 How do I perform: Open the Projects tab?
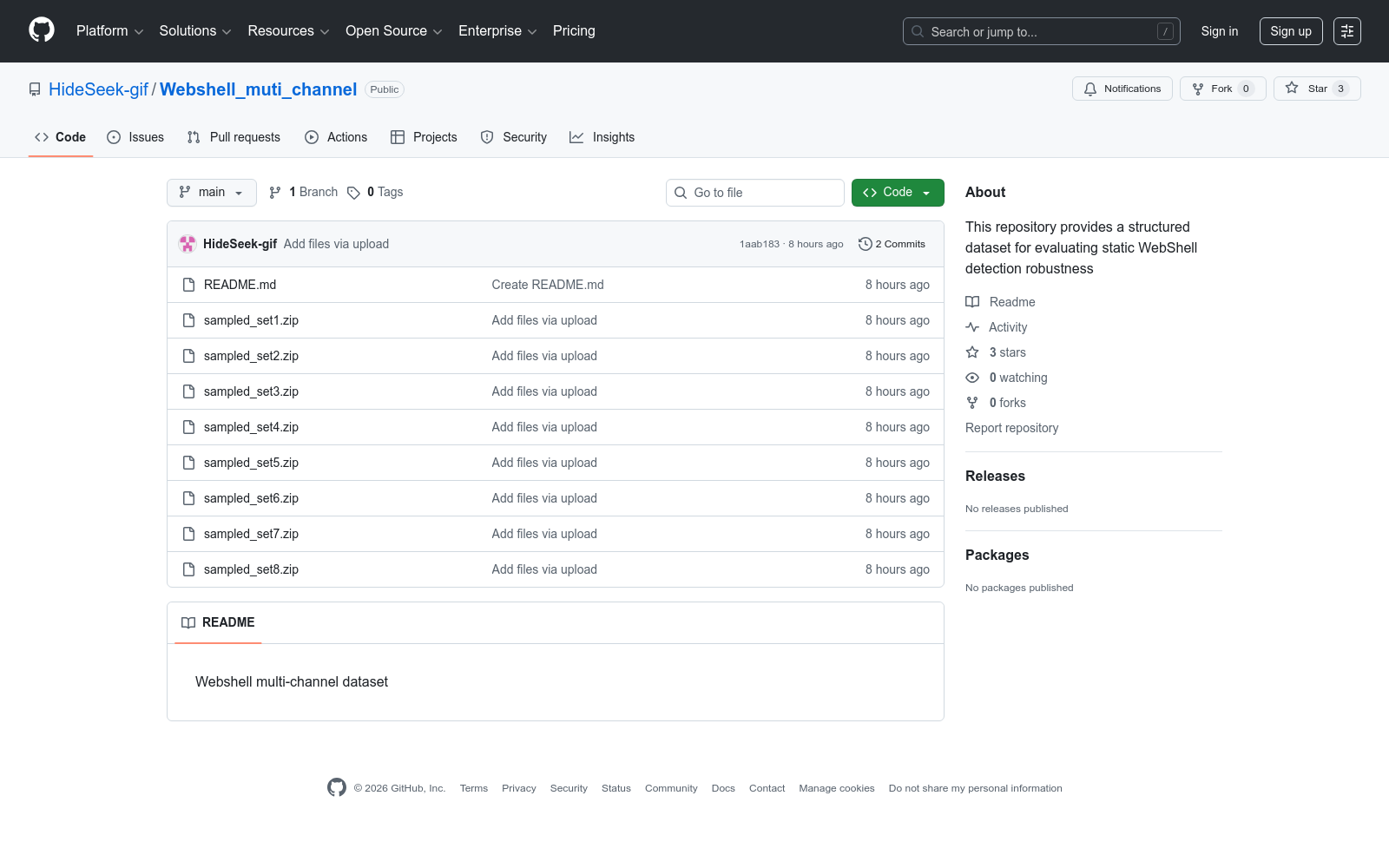(x=424, y=137)
